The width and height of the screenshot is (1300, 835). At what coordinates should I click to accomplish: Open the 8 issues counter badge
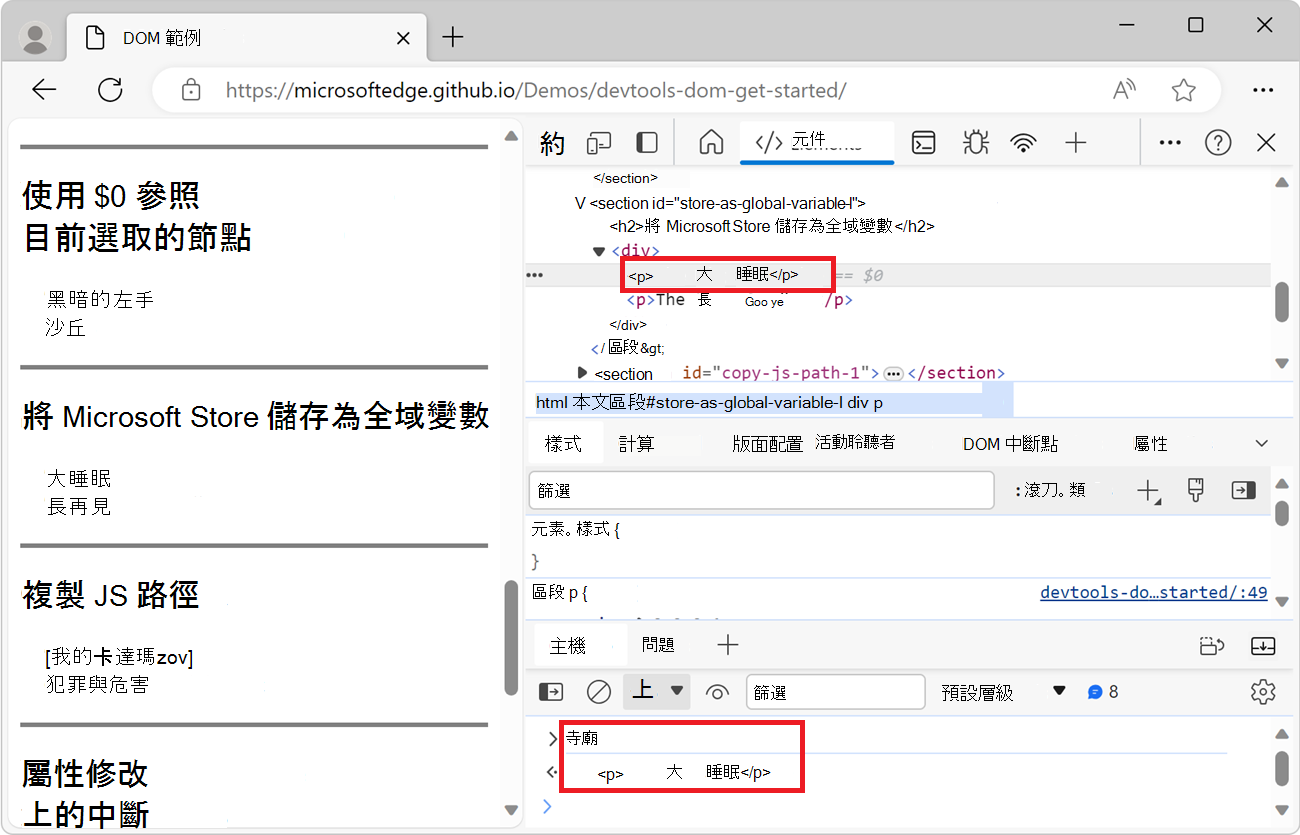tap(1103, 692)
